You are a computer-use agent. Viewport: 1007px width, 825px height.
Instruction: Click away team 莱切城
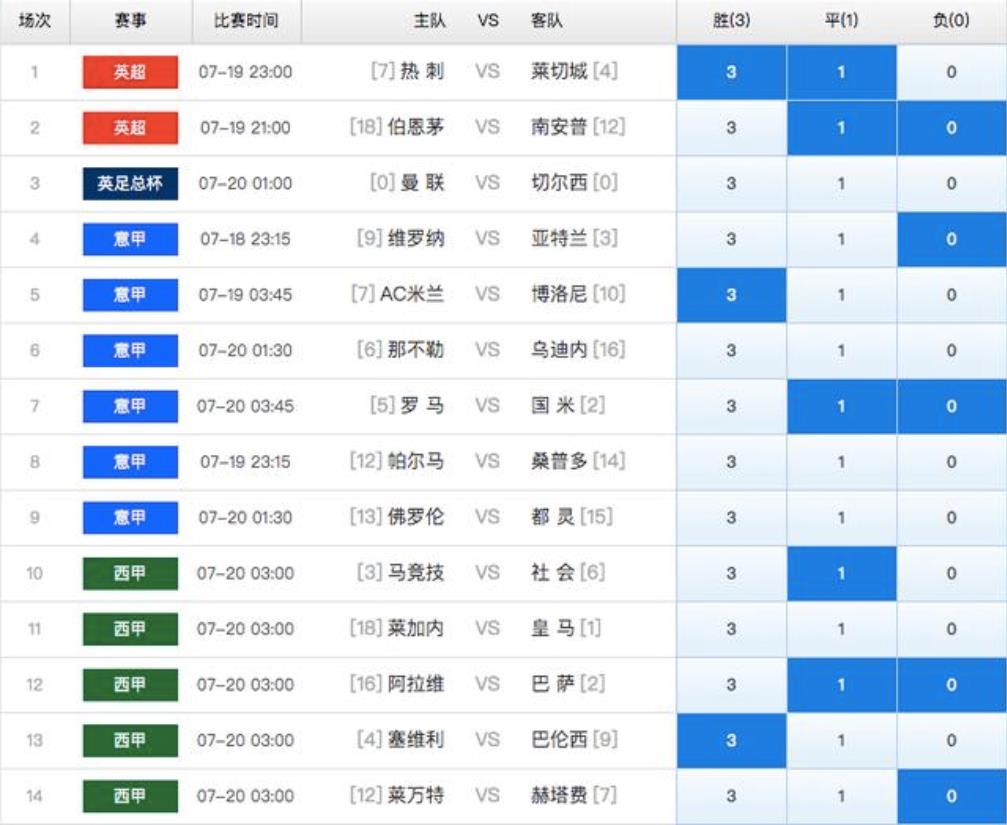pyautogui.click(x=559, y=71)
